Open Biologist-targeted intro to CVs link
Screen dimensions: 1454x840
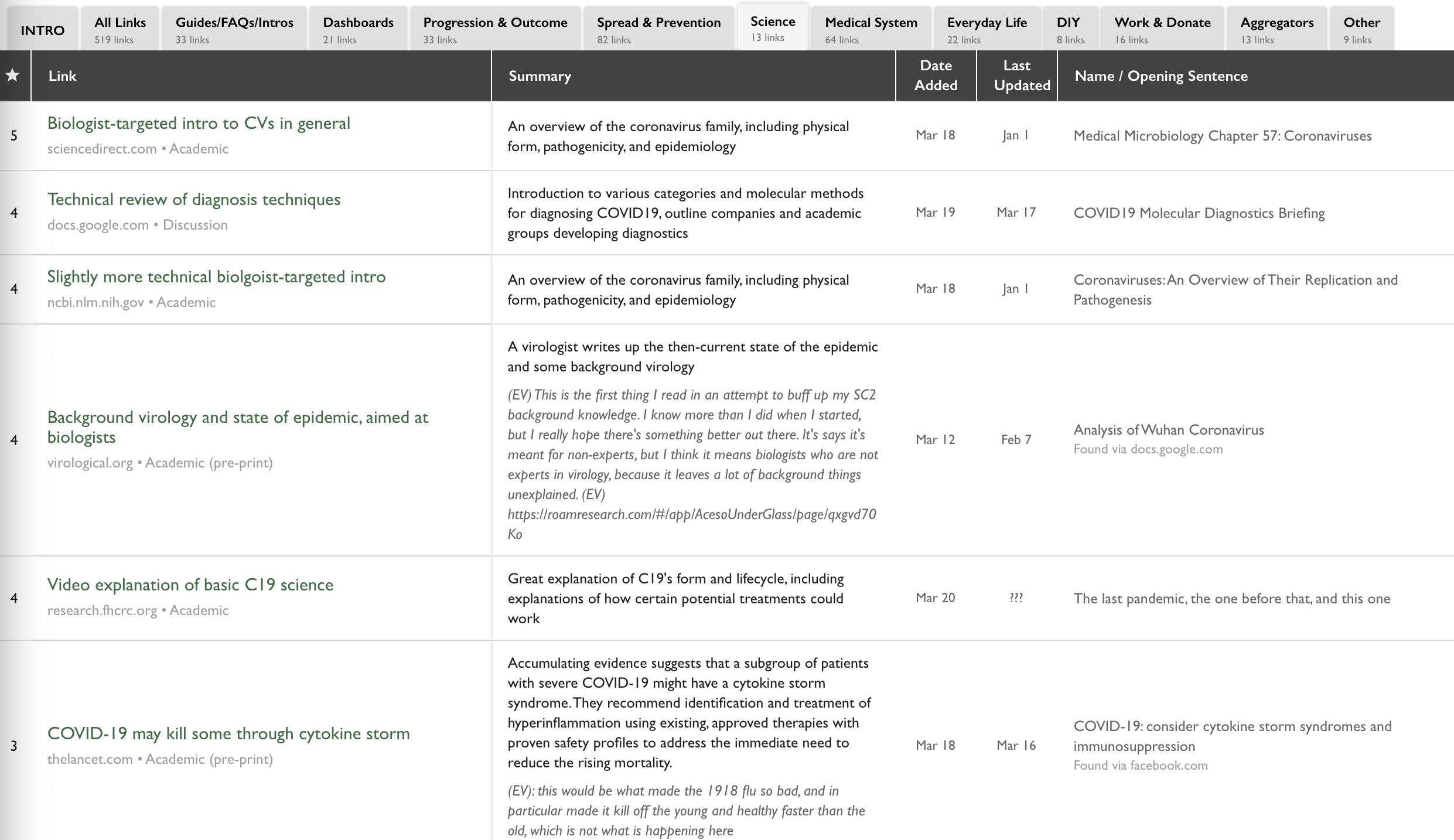(x=199, y=124)
